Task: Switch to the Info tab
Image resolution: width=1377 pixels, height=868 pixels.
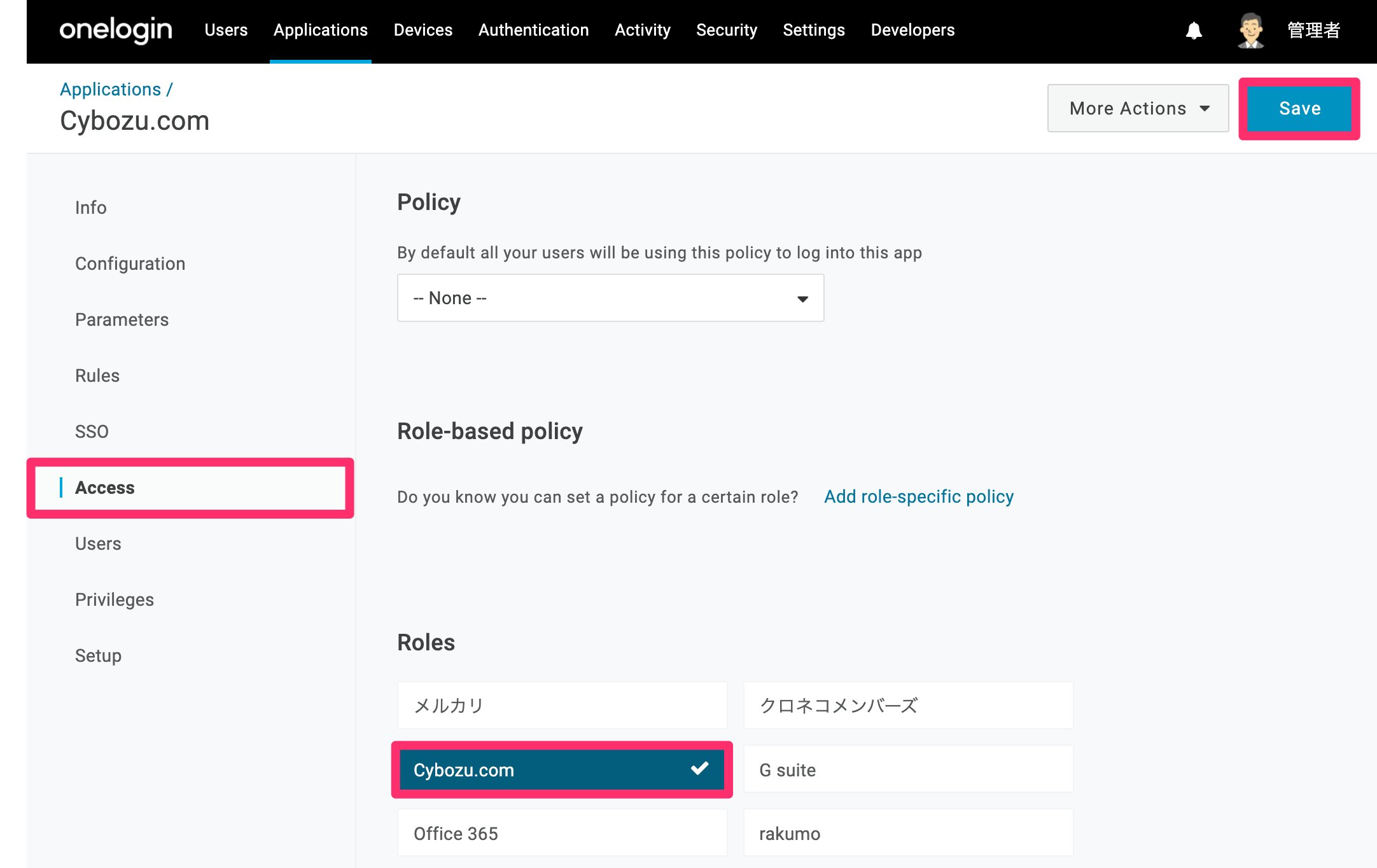Action: (90, 207)
